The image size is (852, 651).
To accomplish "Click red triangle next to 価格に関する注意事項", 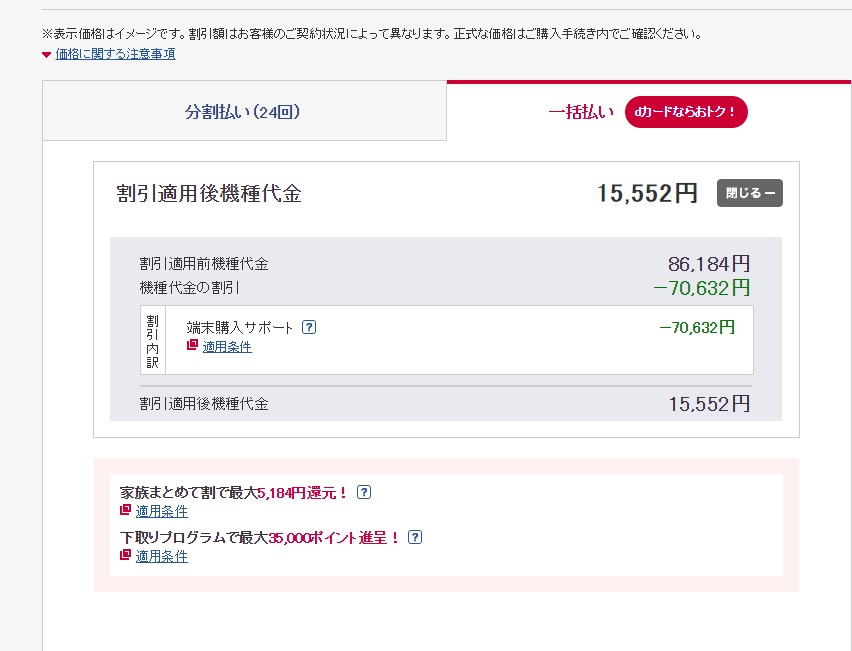I will tap(47, 54).
